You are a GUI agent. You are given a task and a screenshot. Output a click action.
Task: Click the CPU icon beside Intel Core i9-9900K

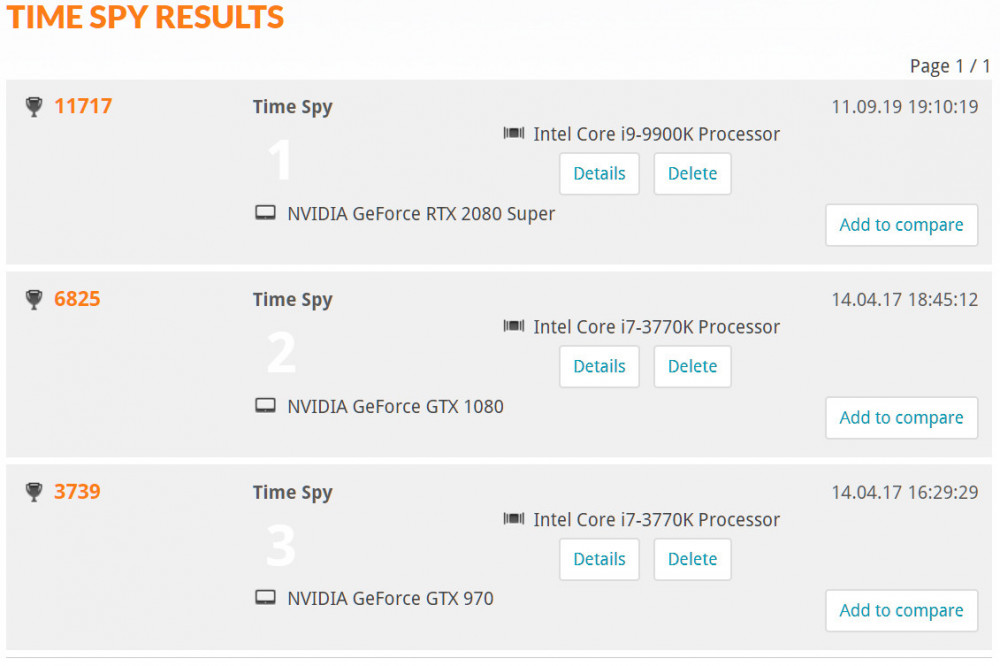(514, 133)
